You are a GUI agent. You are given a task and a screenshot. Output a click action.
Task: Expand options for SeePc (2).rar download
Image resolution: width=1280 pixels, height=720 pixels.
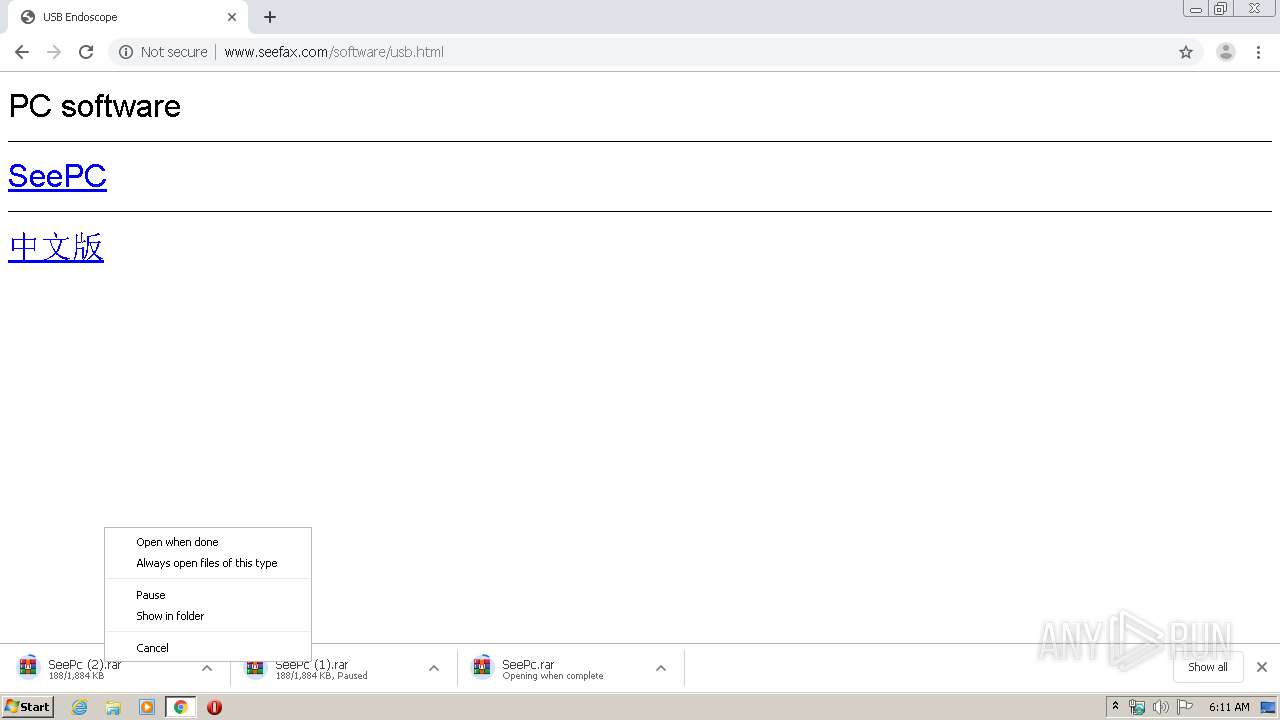click(207, 668)
